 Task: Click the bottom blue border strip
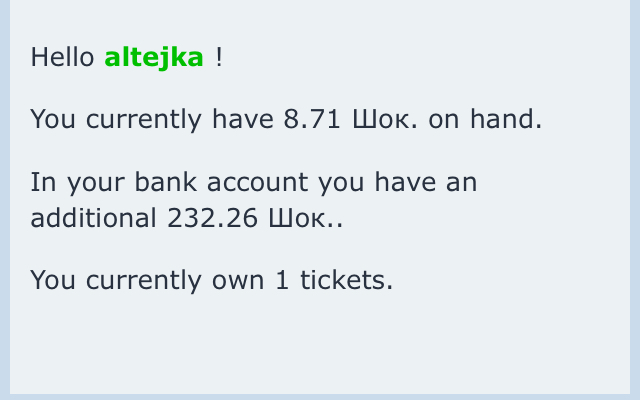coord(320,396)
